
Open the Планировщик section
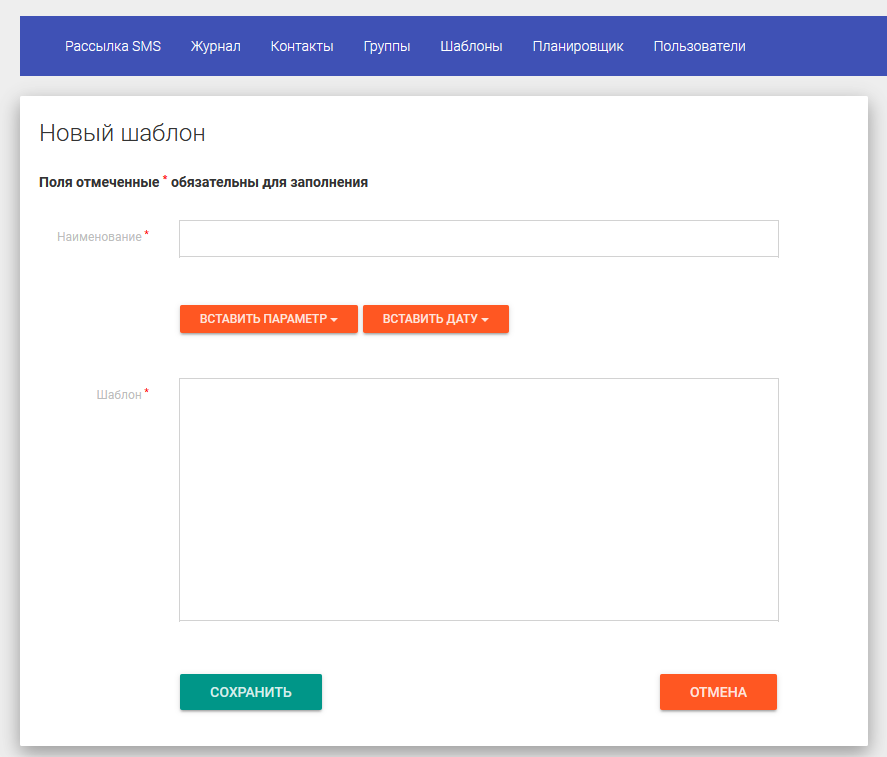578,46
